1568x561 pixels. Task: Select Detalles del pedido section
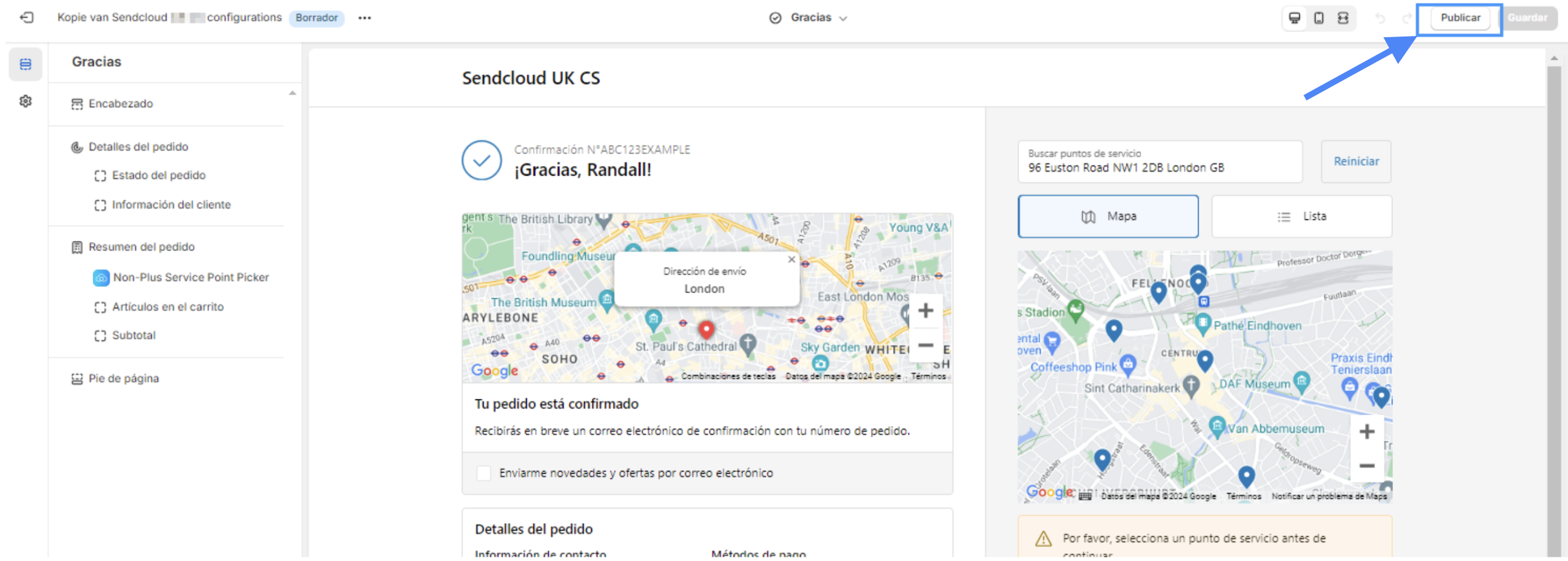pos(138,147)
